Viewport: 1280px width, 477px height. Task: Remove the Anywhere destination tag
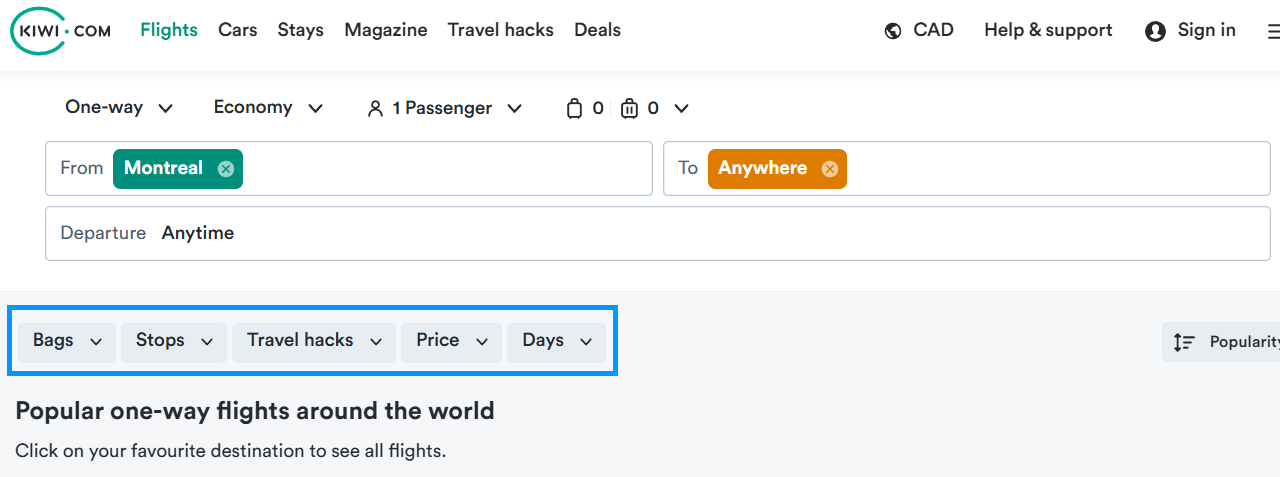[x=830, y=169]
